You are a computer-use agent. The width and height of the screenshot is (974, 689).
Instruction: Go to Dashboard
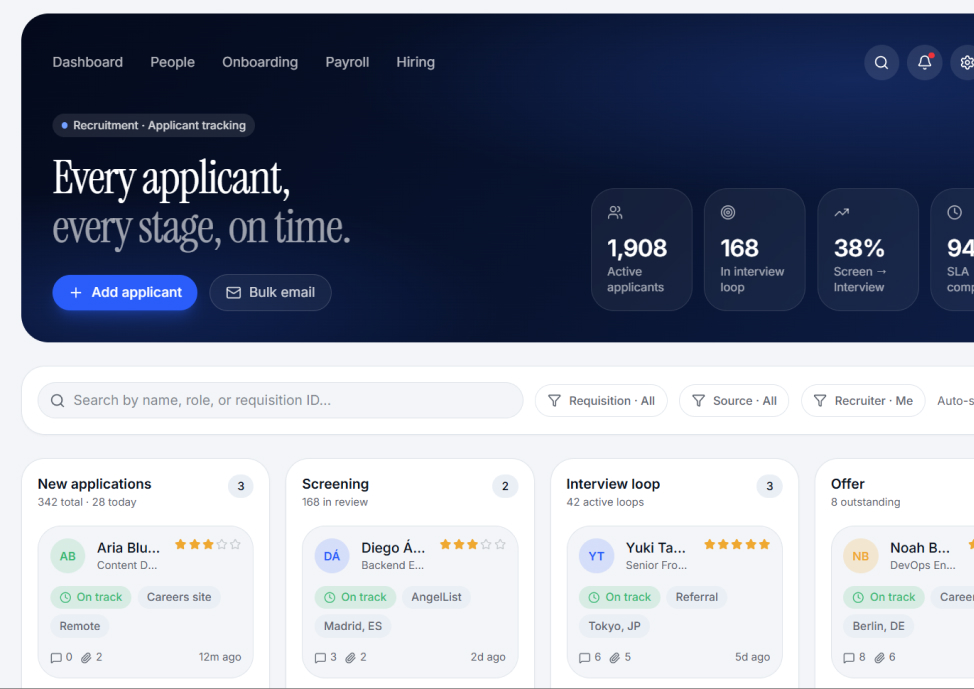click(x=88, y=62)
